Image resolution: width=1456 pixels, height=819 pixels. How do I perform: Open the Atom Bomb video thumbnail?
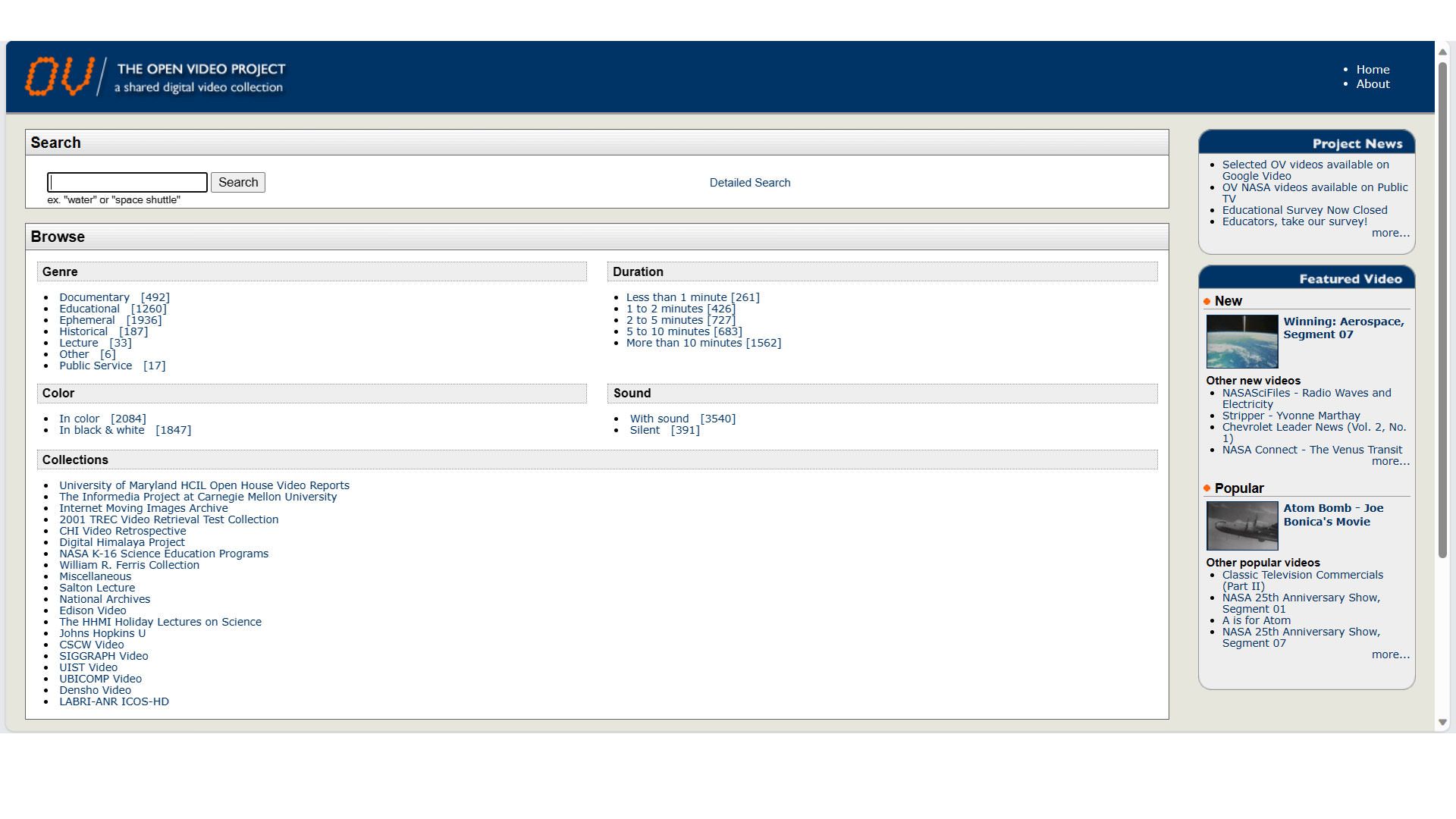(1241, 526)
